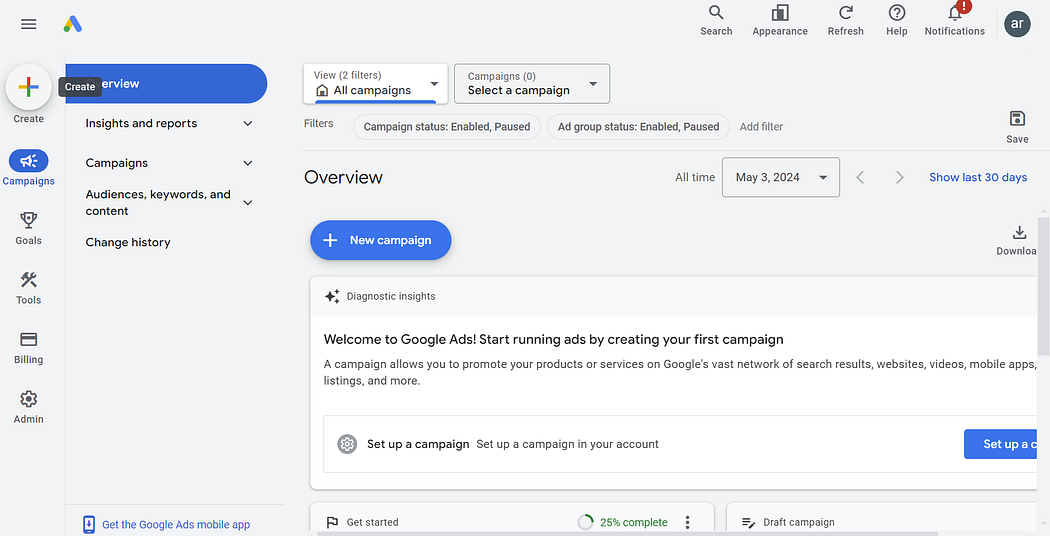Open the Help question mark

click(897, 21)
